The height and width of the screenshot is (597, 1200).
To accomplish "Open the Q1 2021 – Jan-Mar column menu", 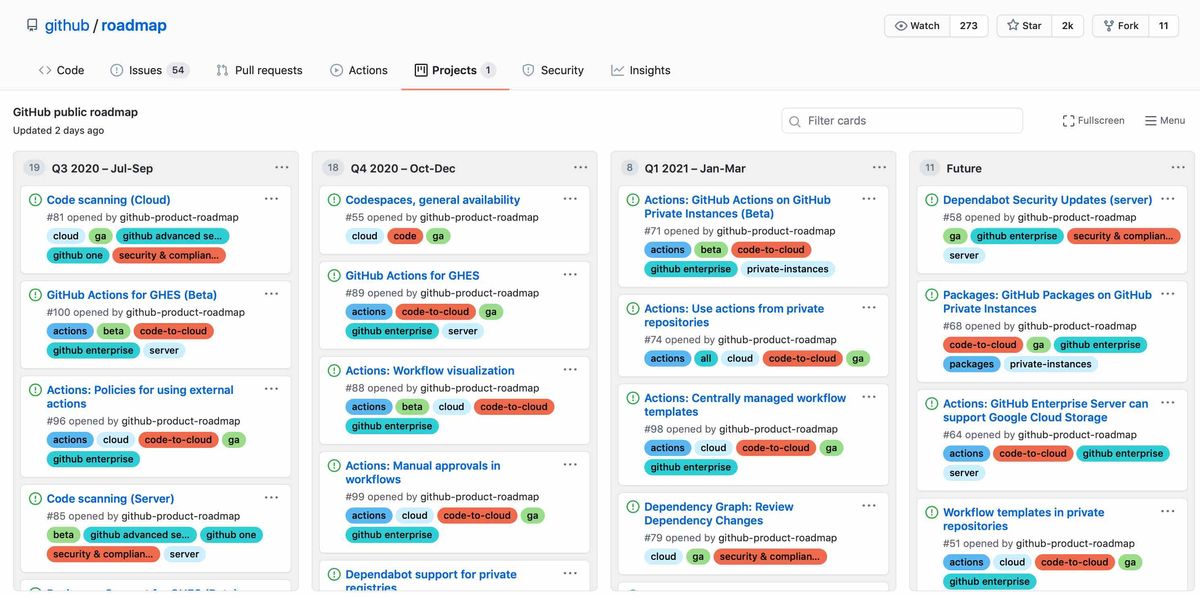I will (x=879, y=168).
